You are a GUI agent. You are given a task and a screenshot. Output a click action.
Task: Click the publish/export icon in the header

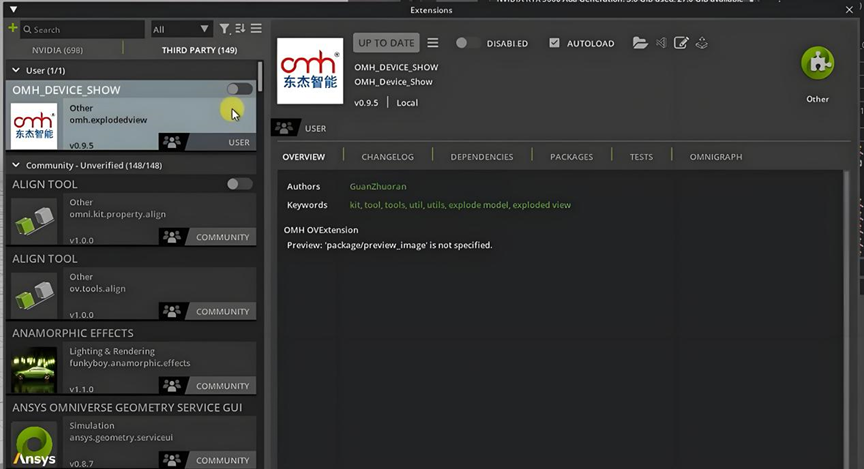coord(701,42)
